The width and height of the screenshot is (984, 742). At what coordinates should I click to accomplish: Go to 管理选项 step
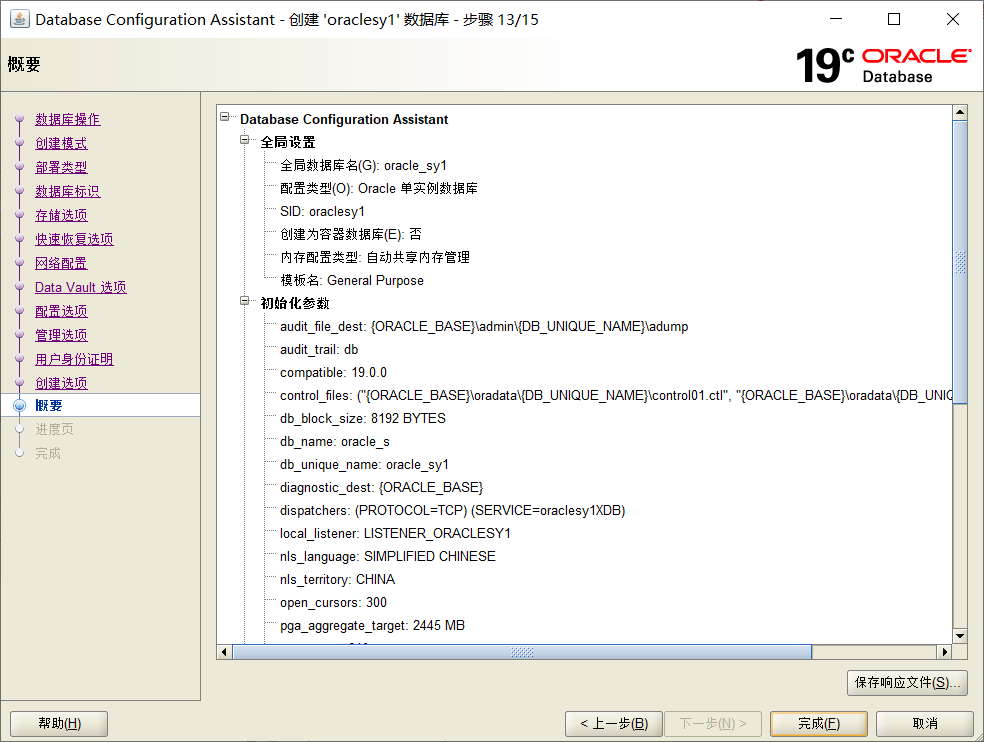[61, 335]
